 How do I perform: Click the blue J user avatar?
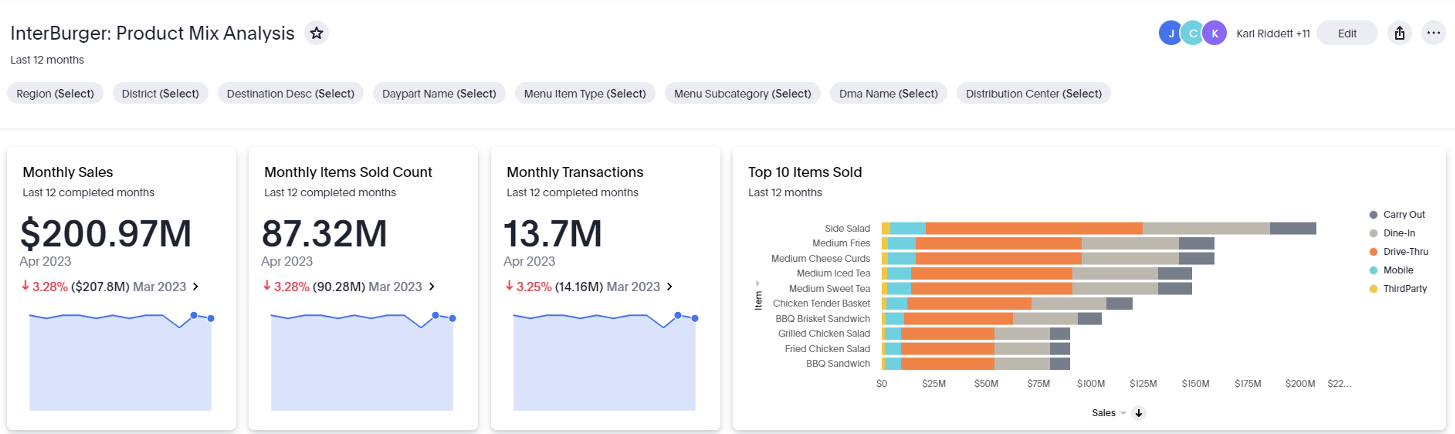[1171, 33]
